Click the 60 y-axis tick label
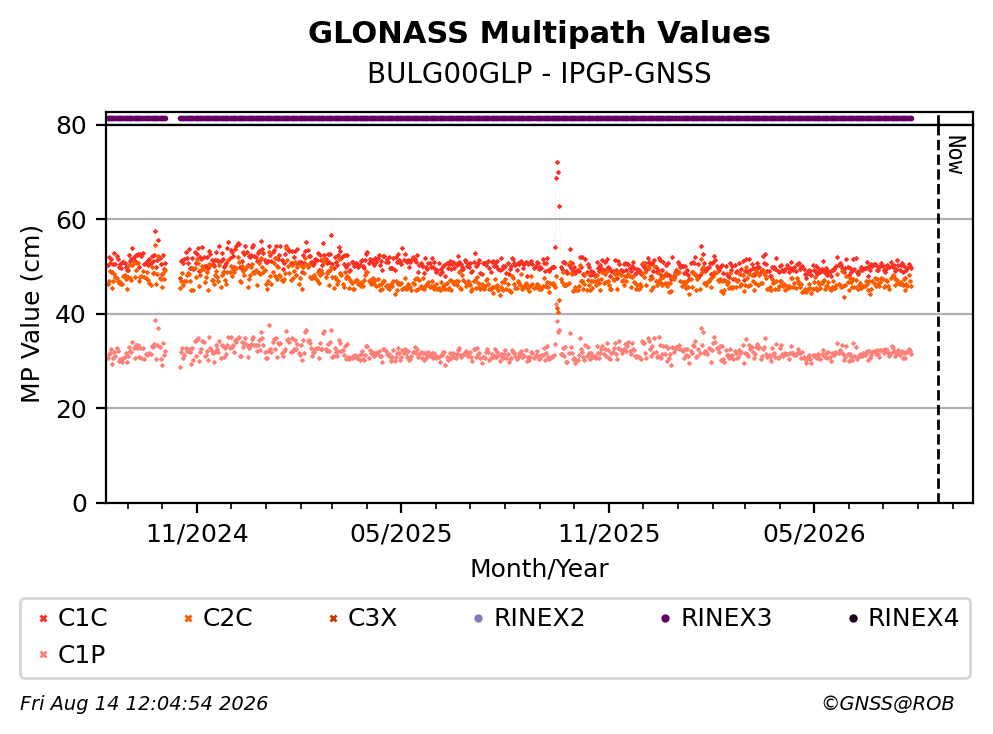The image size is (993, 734). 71,220
